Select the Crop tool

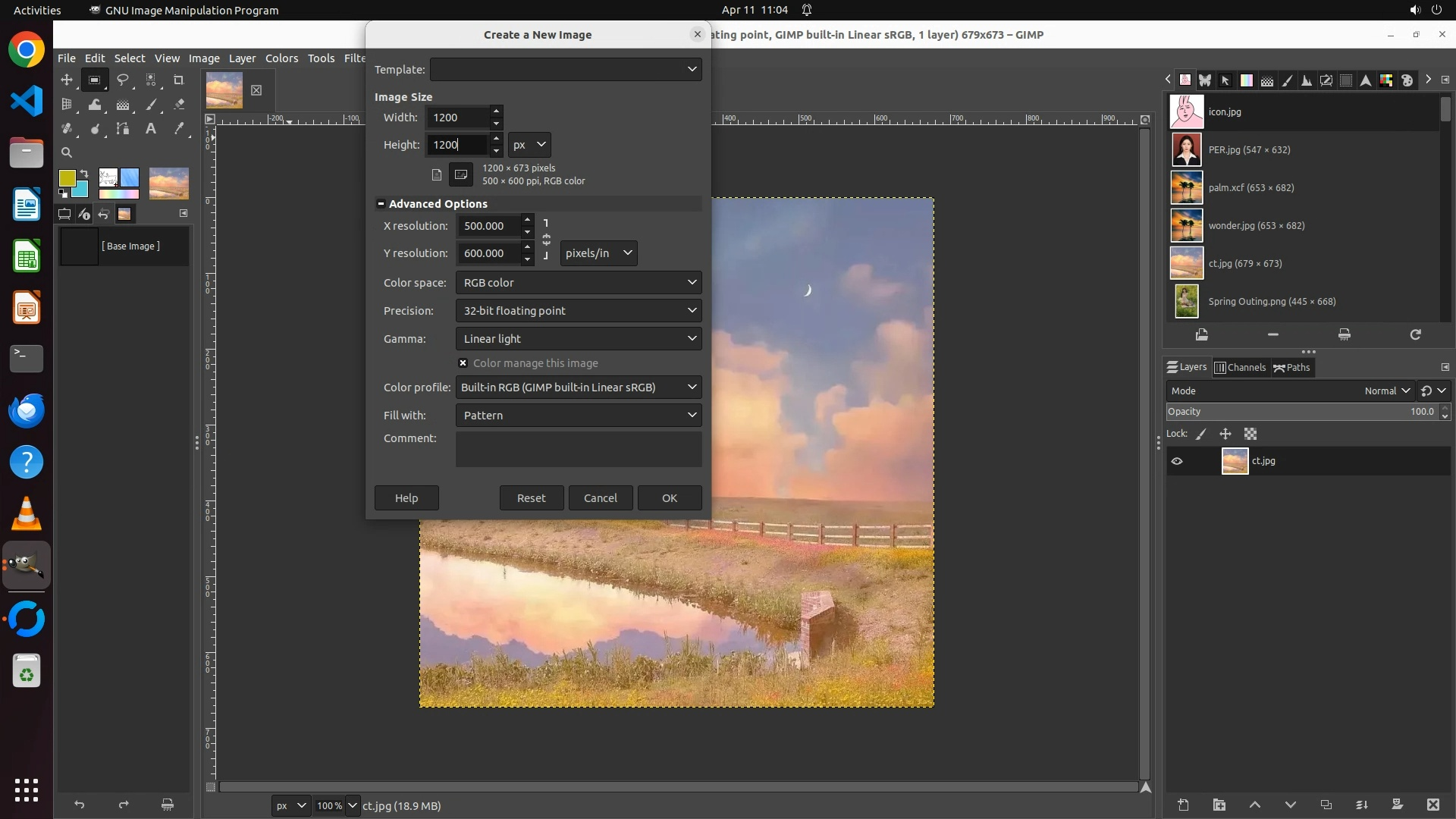179,80
